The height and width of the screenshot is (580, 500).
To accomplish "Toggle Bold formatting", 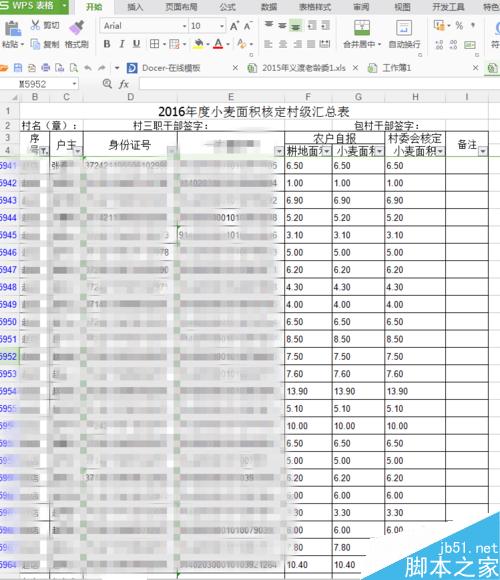I will [x=107, y=44].
